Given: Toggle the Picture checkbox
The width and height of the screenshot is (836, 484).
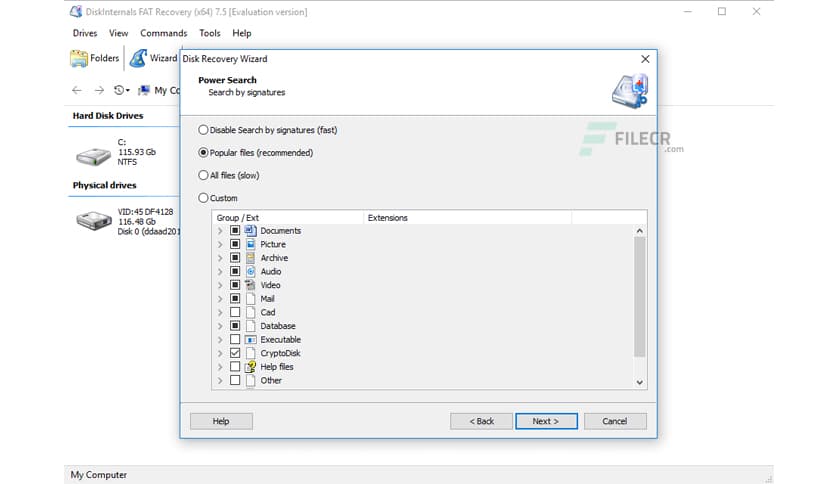Looking at the screenshot, I should (x=235, y=244).
